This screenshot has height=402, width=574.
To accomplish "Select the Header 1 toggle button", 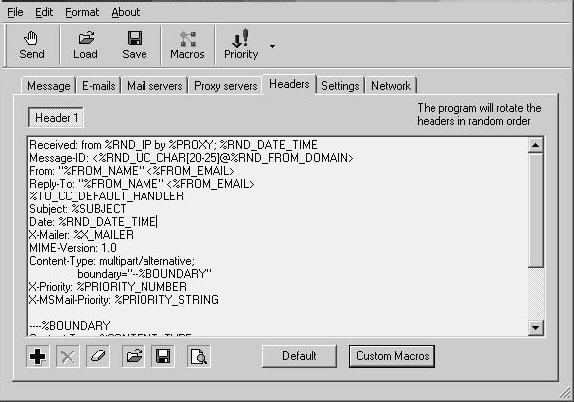I will click(x=56, y=118).
